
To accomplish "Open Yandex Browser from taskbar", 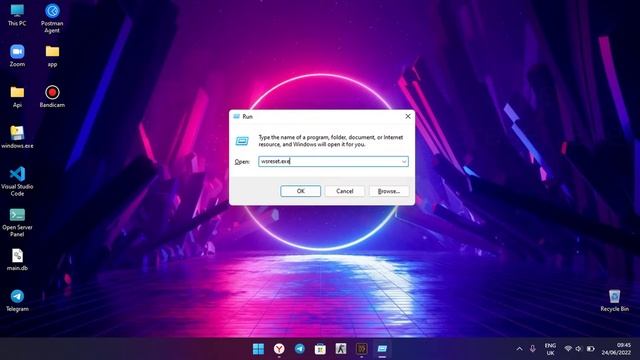I will tap(279, 349).
